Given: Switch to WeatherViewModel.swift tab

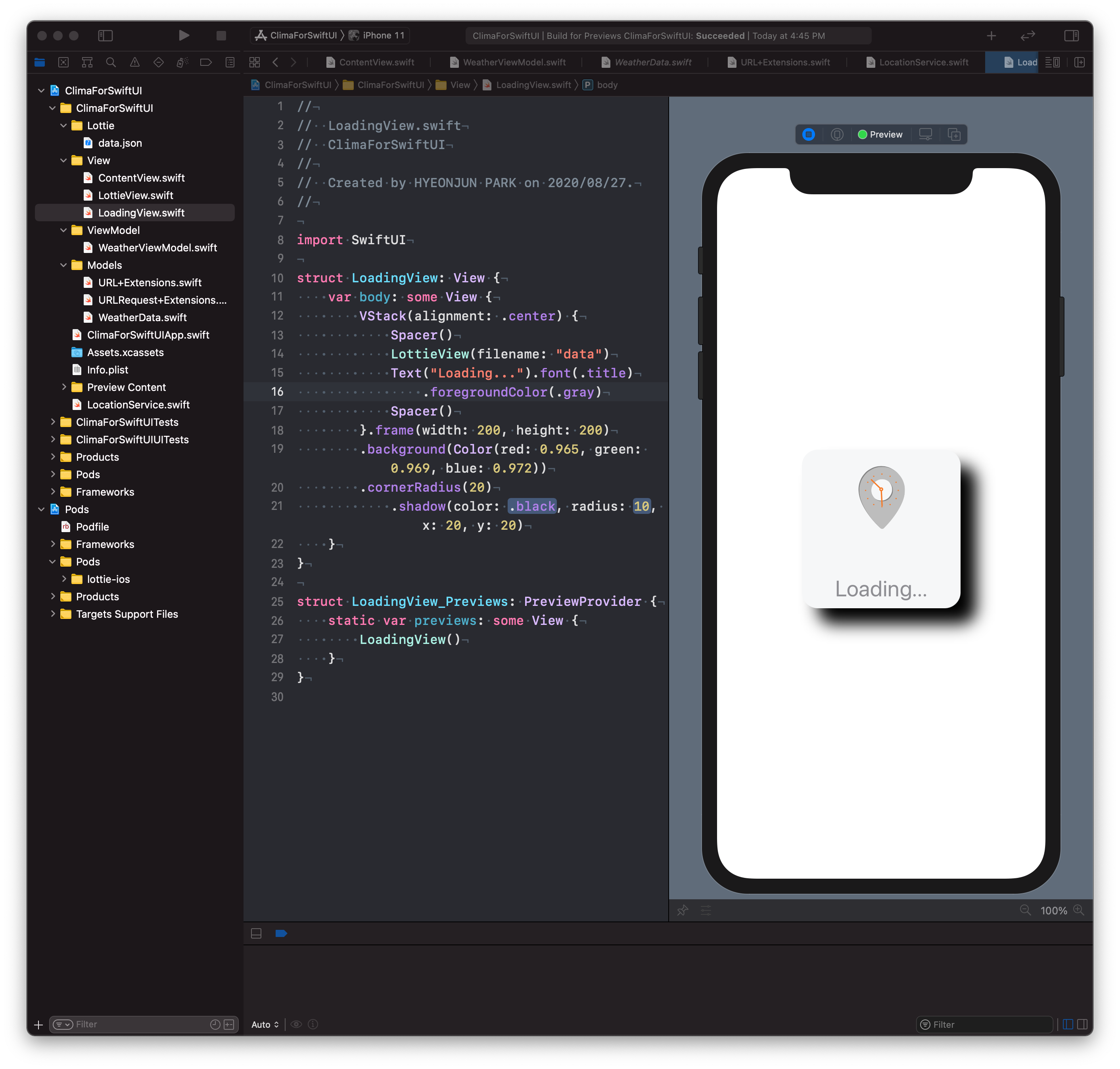Looking at the screenshot, I should pos(514,63).
